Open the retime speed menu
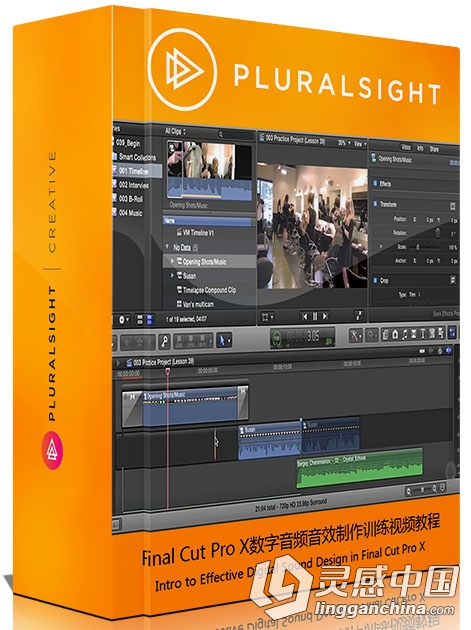This screenshot has width=471, height=630. (x=372, y=334)
